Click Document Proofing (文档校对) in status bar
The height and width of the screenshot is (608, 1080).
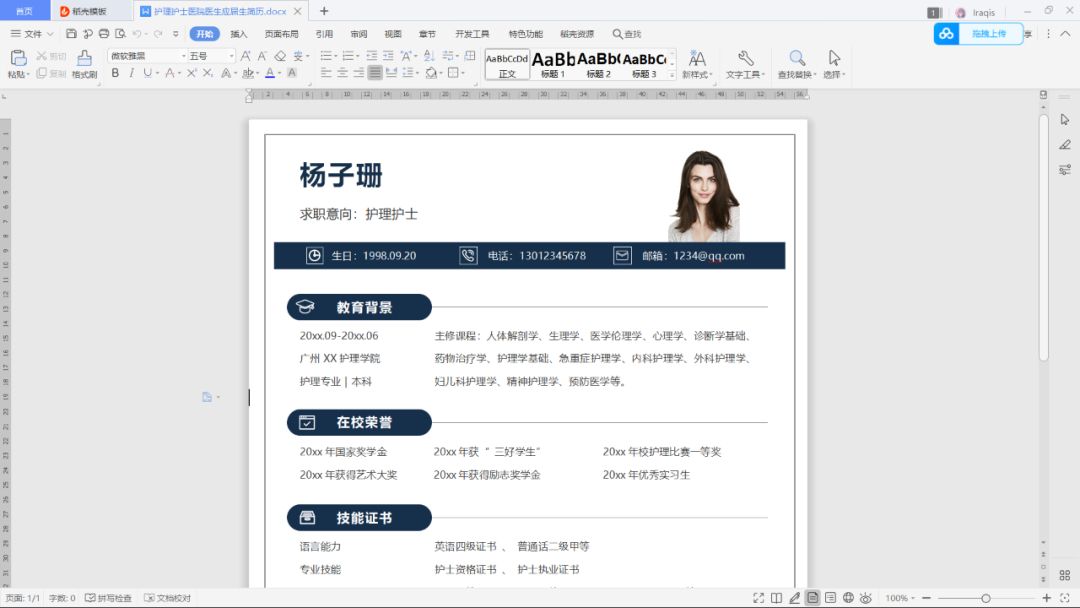click(x=167, y=598)
